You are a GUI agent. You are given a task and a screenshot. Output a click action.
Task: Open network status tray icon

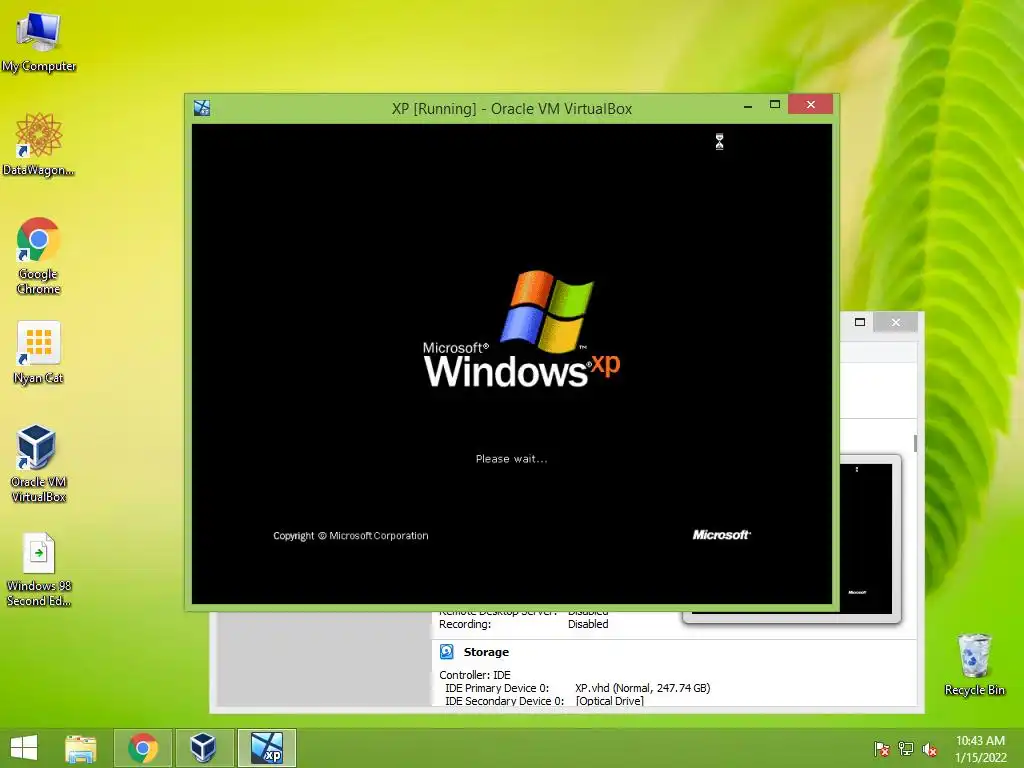(x=906, y=749)
